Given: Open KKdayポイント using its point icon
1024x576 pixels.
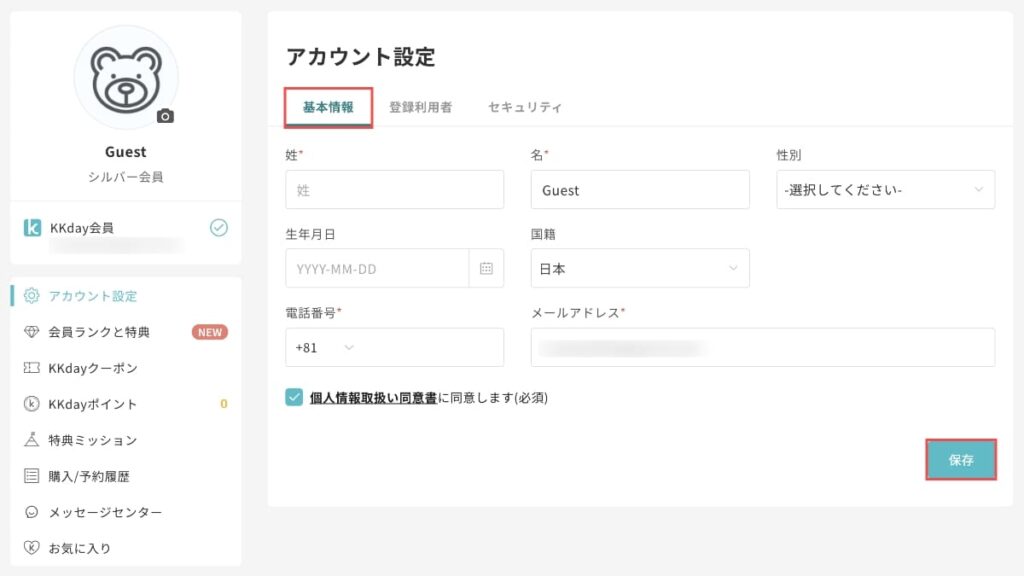Looking at the screenshot, I should (x=31, y=401).
